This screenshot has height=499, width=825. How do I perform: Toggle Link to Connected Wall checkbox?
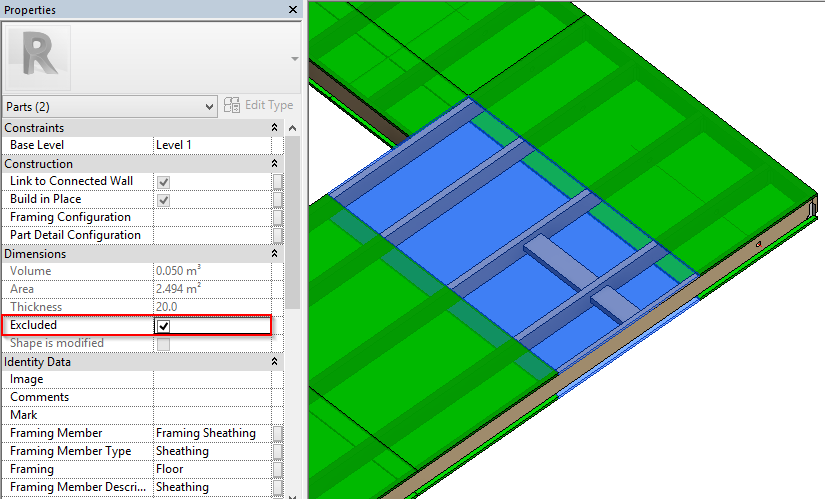(x=163, y=182)
